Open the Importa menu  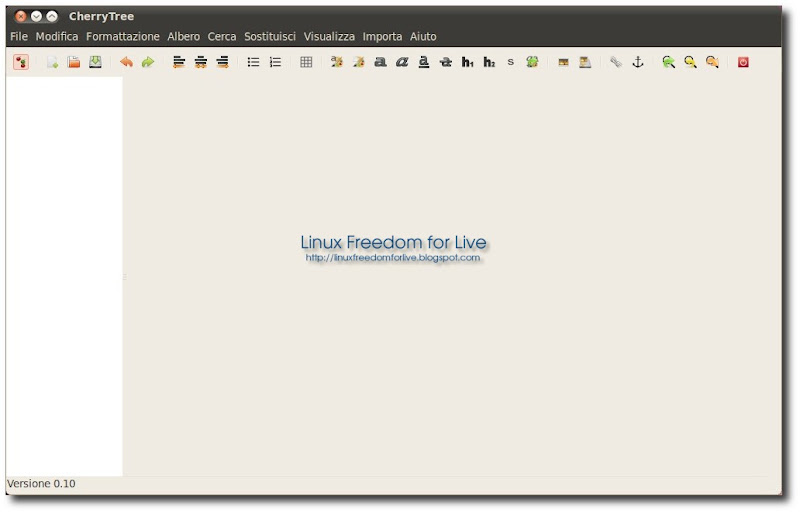(x=383, y=37)
